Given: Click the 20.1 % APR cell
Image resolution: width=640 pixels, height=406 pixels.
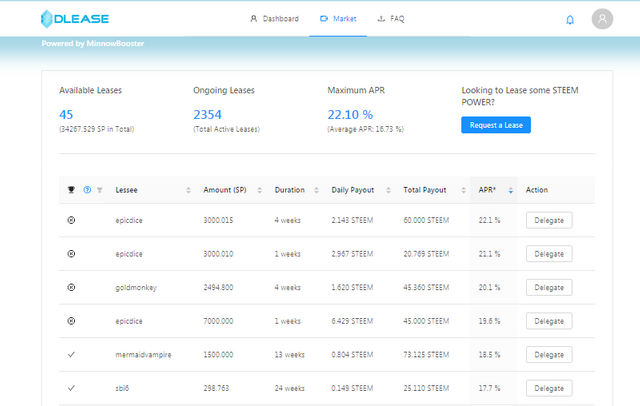Looking at the screenshot, I should [489, 287].
